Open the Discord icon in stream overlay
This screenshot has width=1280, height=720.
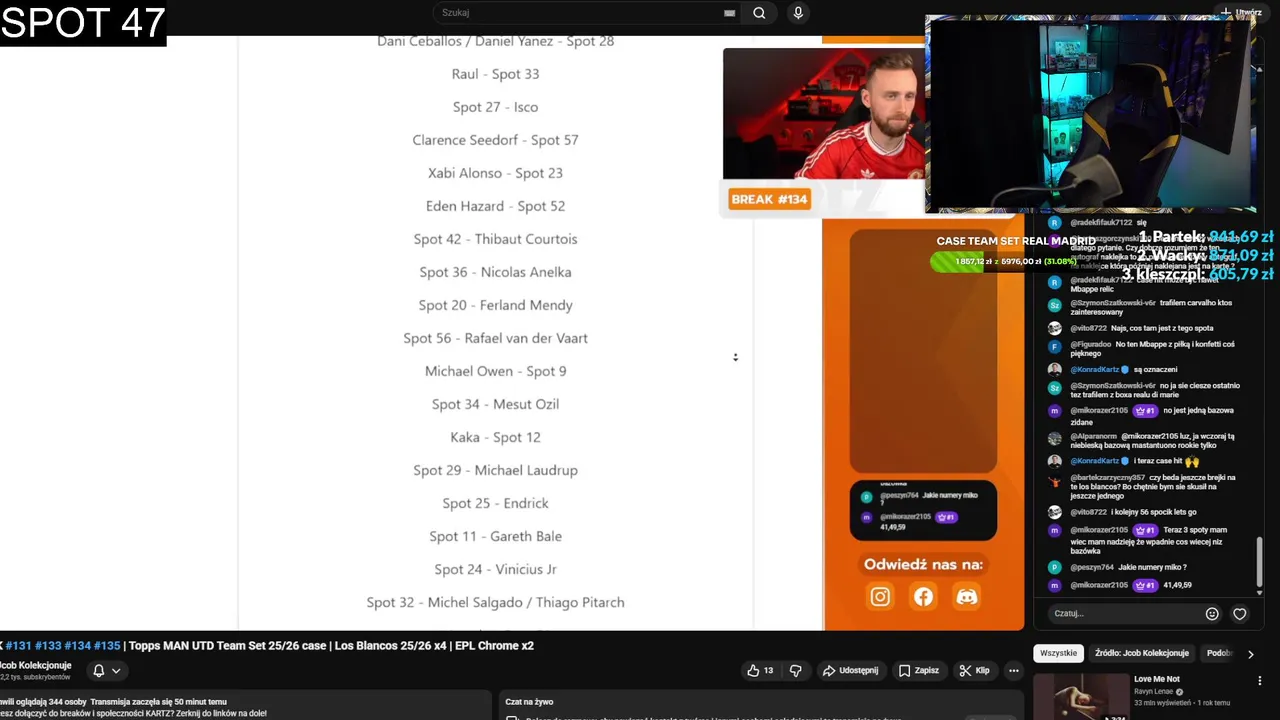point(966,597)
